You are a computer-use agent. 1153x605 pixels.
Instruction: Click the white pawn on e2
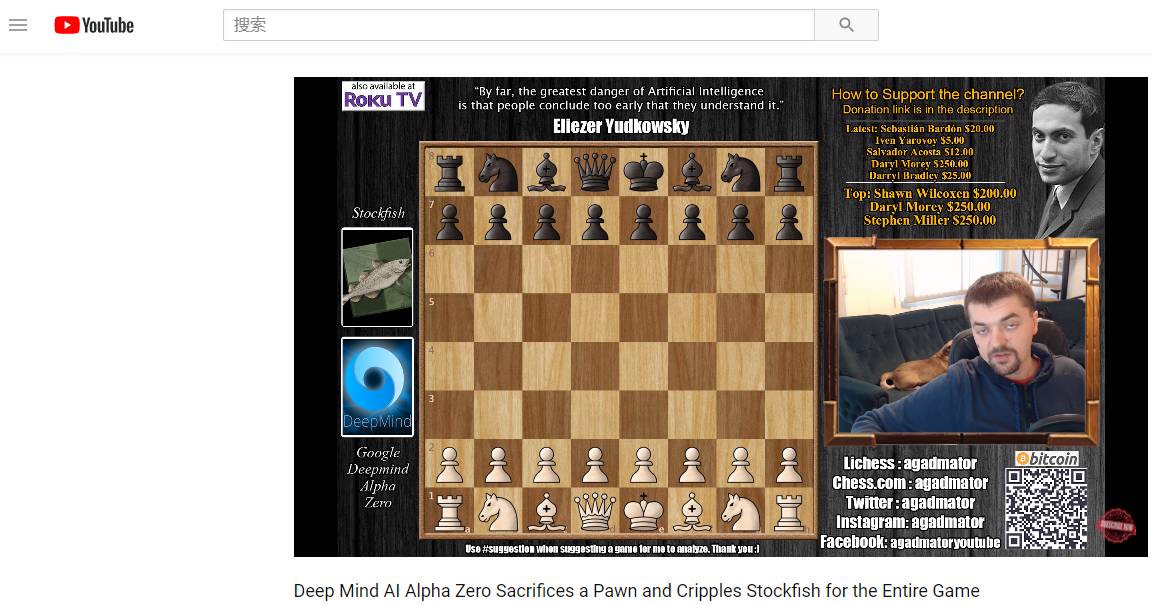(x=643, y=465)
